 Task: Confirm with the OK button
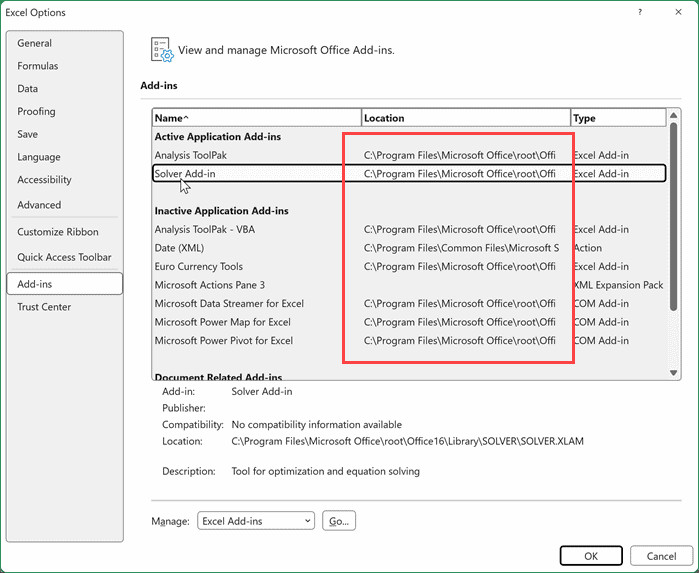point(591,556)
